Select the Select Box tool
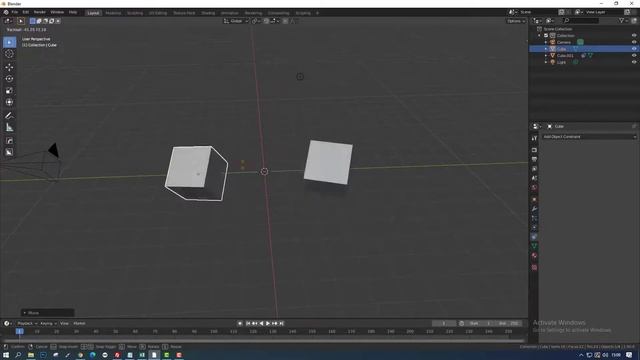 9,42
